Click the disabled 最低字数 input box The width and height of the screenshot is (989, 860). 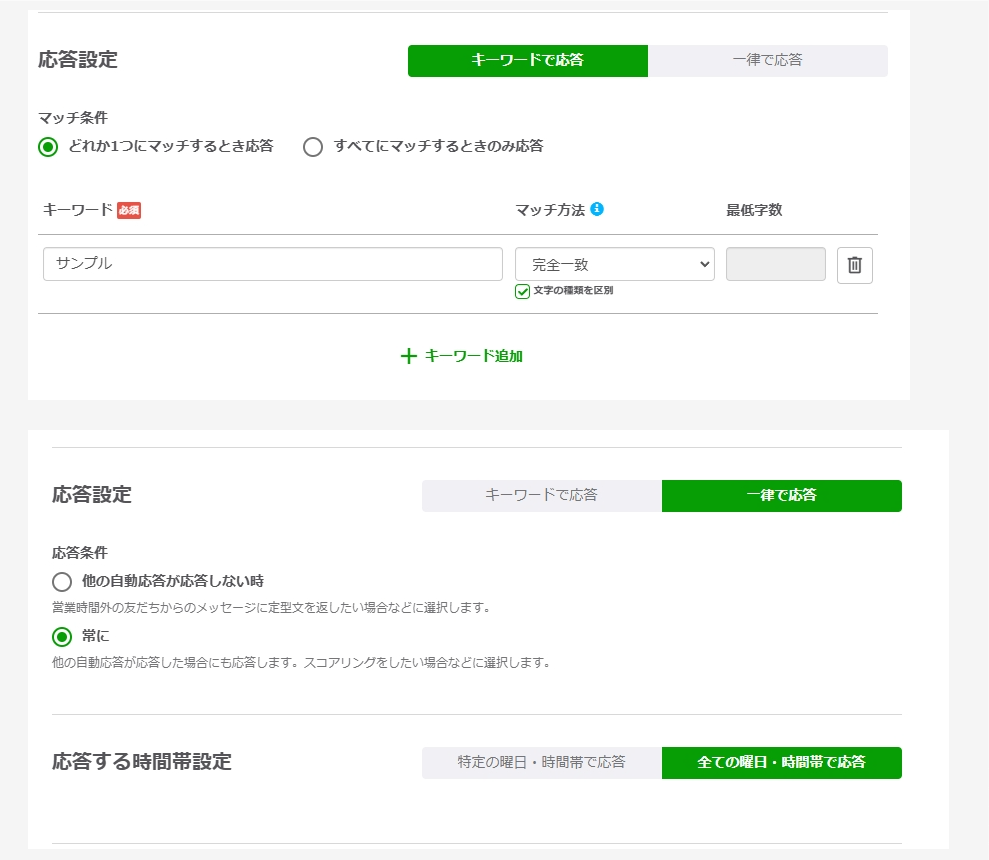coord(775,265)
